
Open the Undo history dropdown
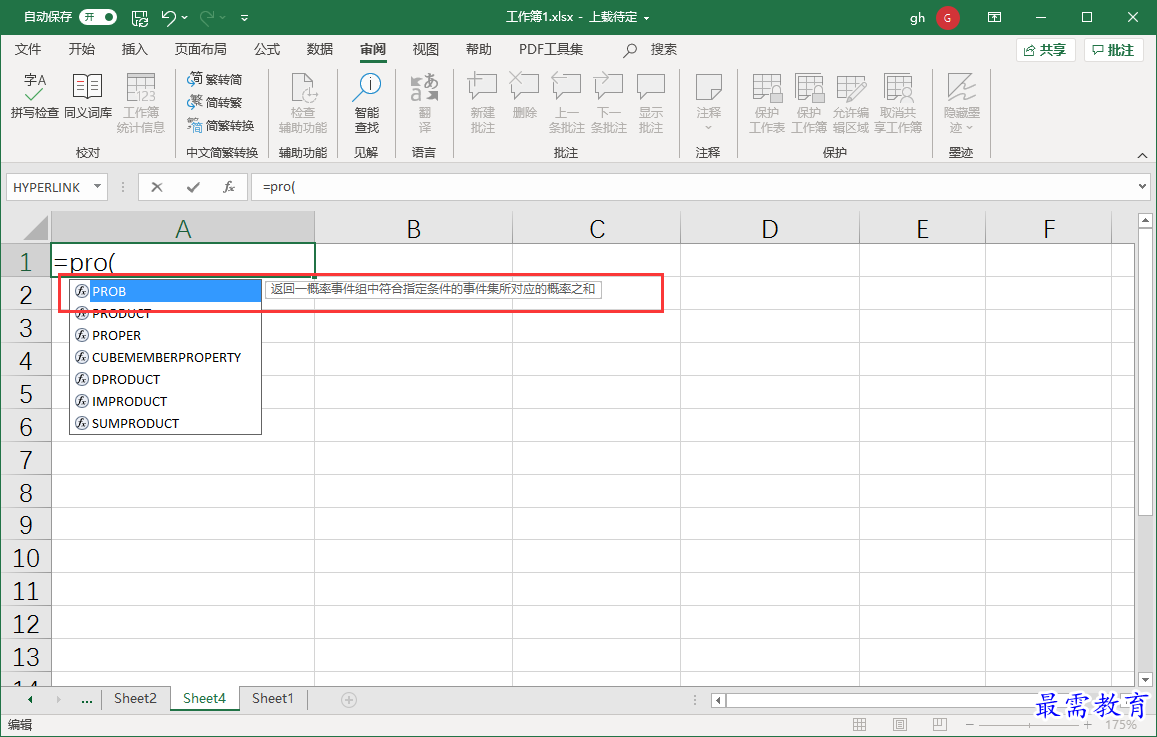[184, 18]
